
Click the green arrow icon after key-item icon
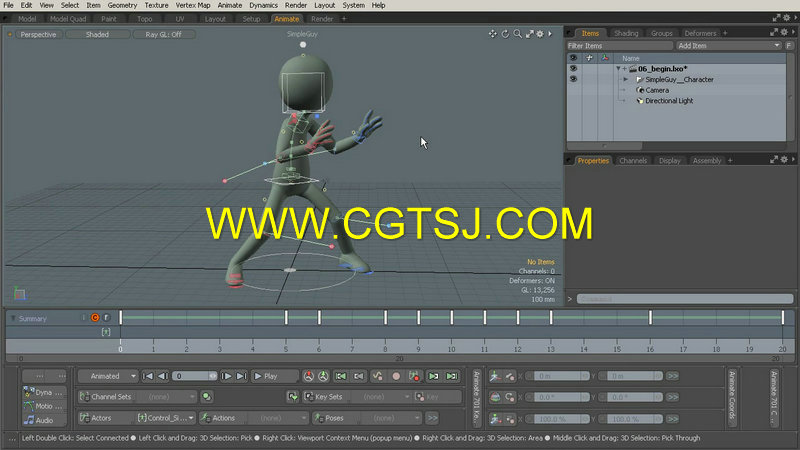pos(433,376)
